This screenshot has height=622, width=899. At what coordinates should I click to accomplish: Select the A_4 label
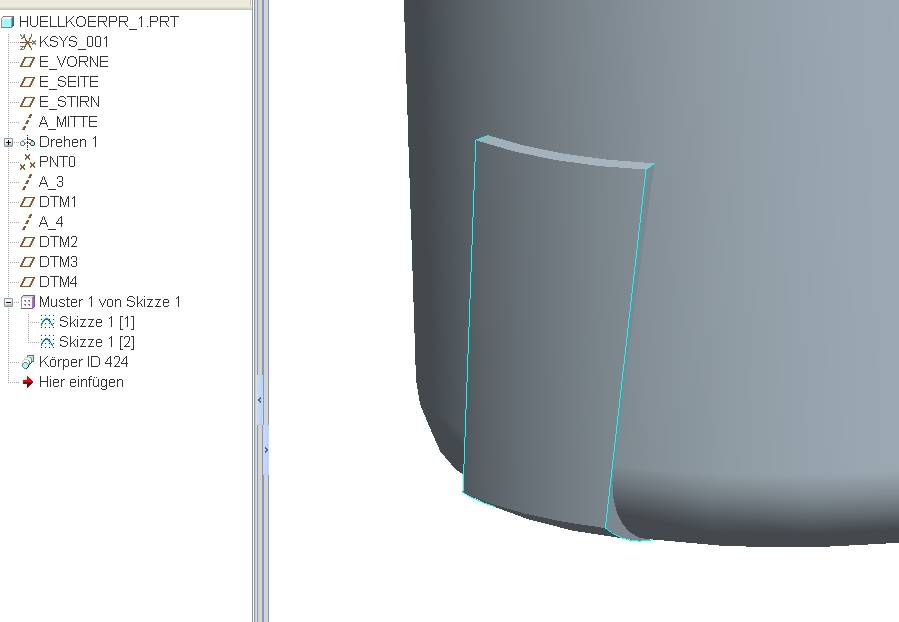(50, 222)
